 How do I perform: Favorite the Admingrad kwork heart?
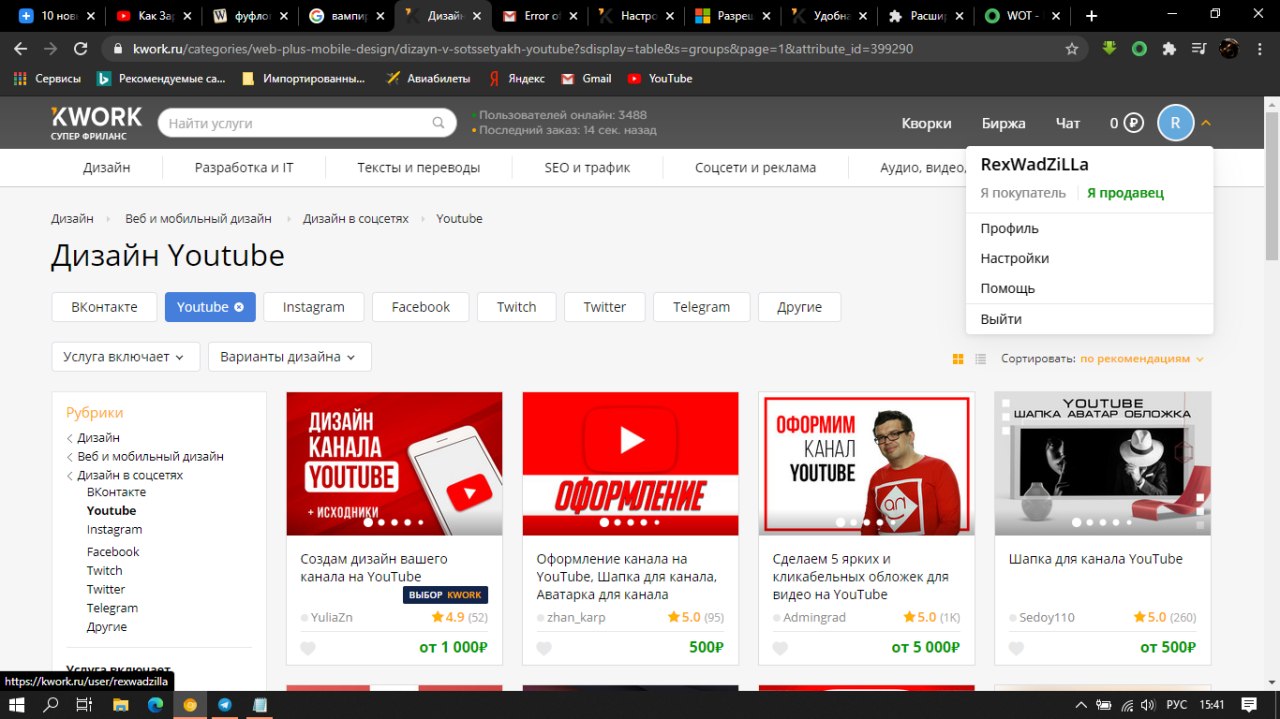click(780, 648)
